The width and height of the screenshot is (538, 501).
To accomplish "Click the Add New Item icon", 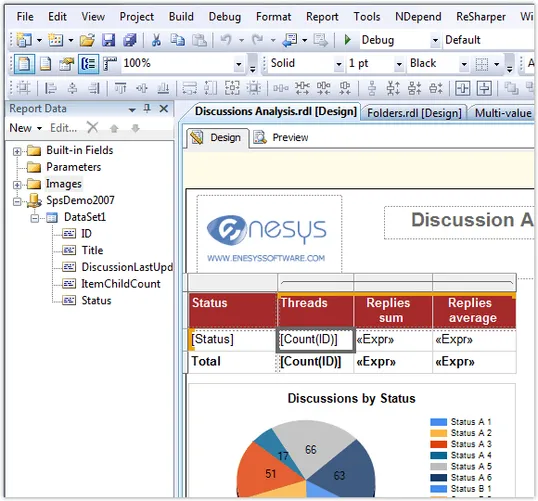I will tap(56, 40).
